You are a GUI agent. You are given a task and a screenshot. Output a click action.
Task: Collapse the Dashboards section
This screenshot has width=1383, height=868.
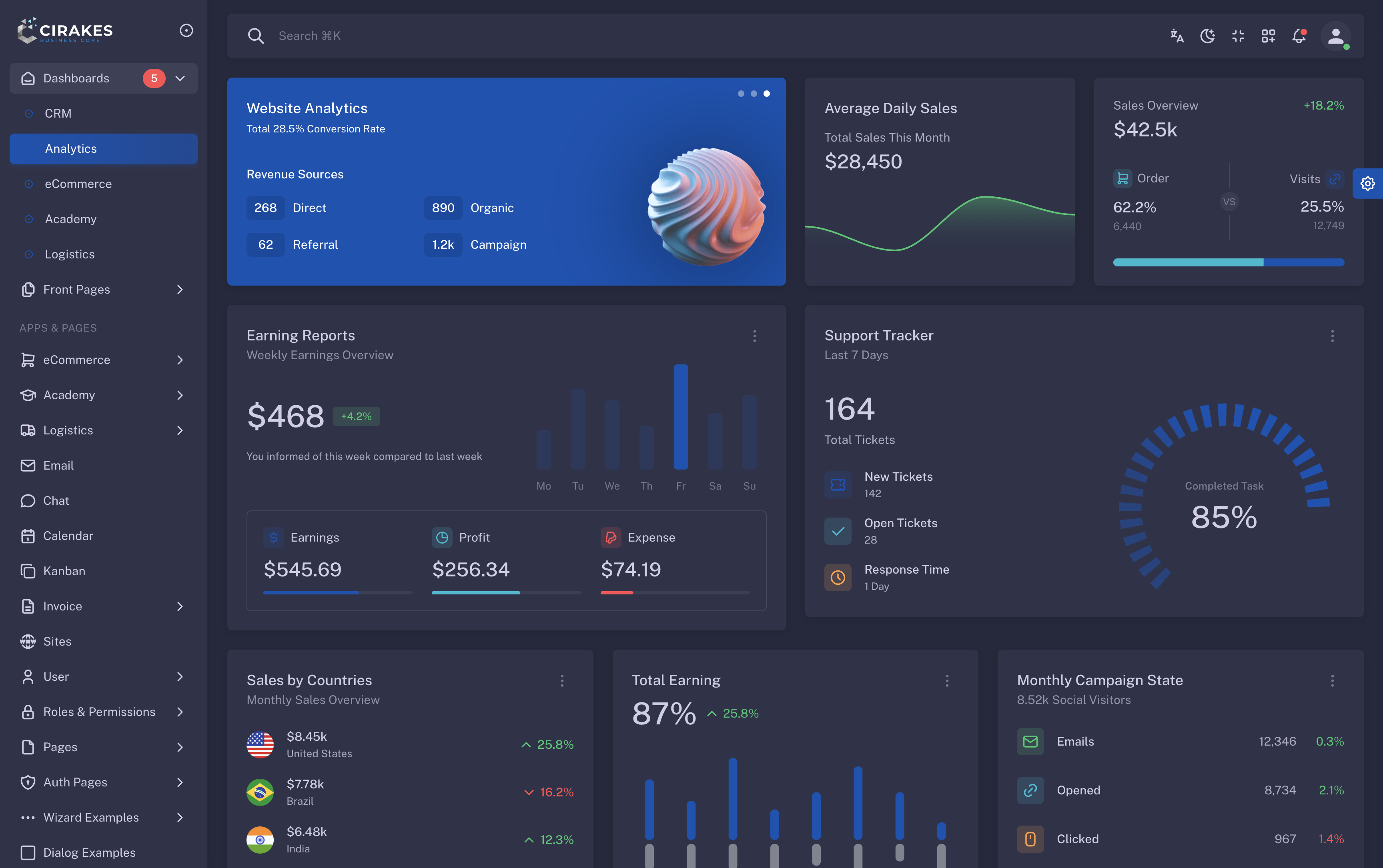coord(180,78)
